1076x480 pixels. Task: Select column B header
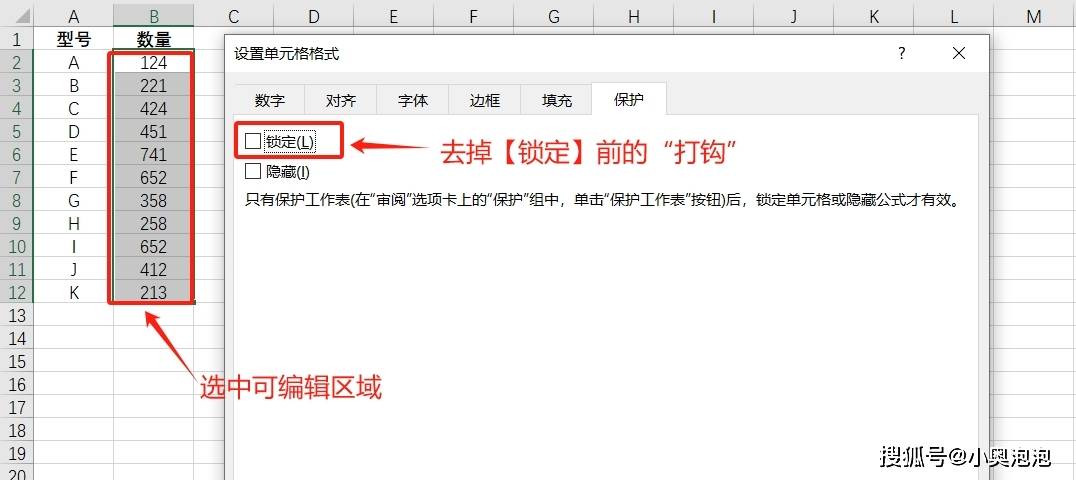pos(153,16)
